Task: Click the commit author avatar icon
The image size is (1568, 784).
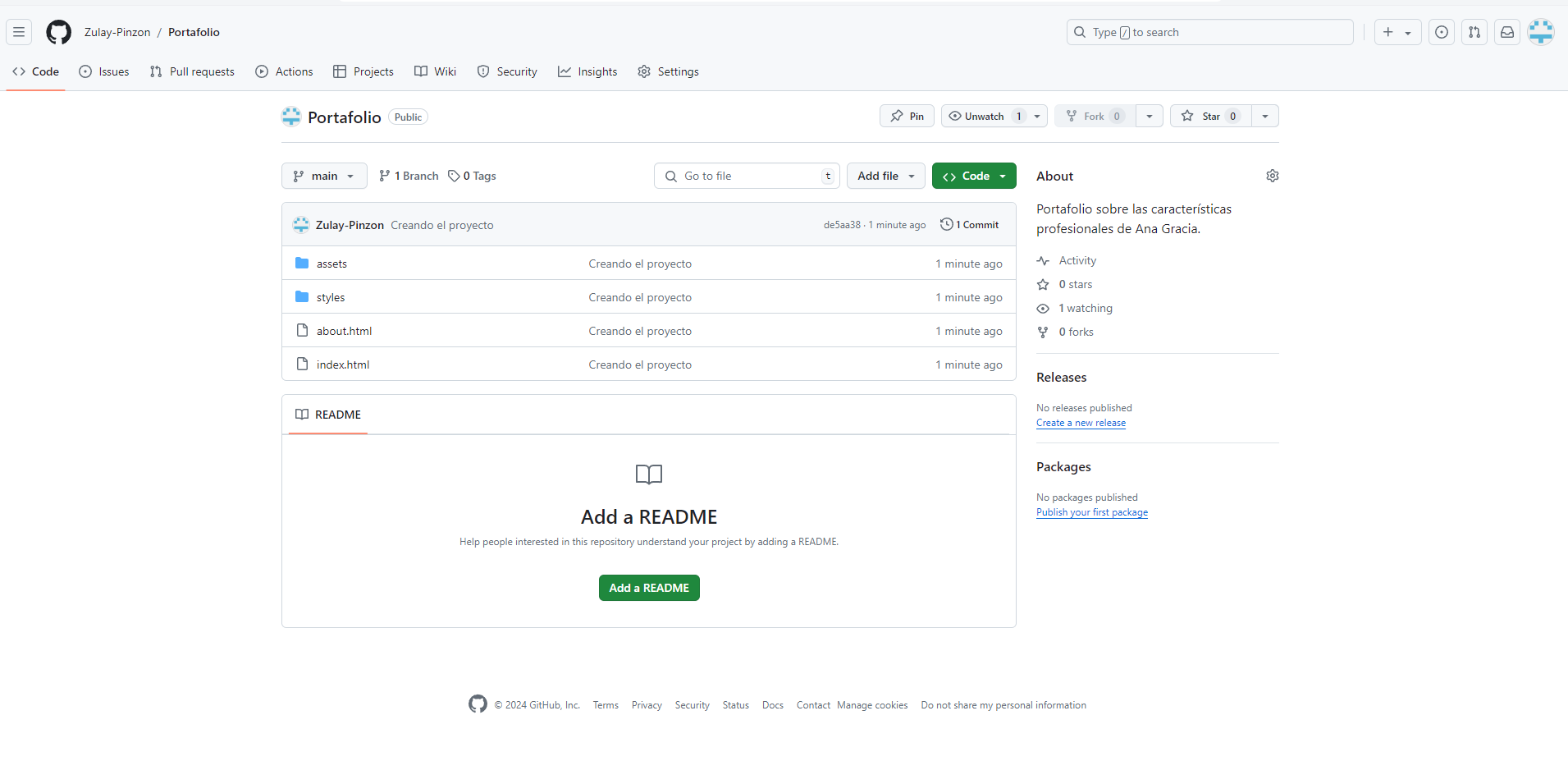Action: (x=301, y=225)
